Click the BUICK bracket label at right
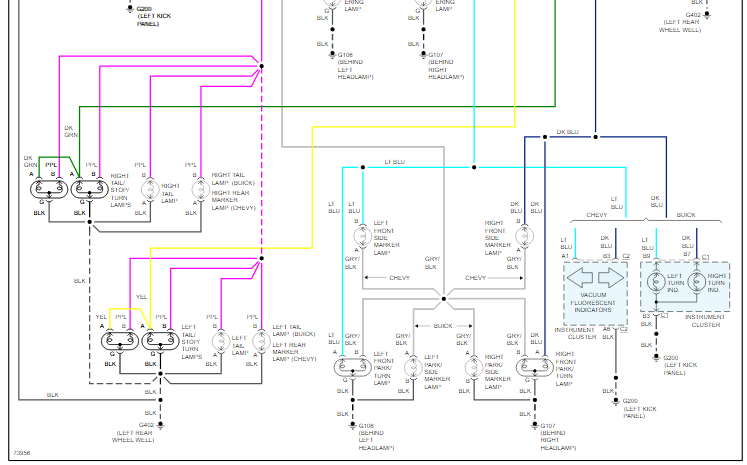 click(686, 215)
